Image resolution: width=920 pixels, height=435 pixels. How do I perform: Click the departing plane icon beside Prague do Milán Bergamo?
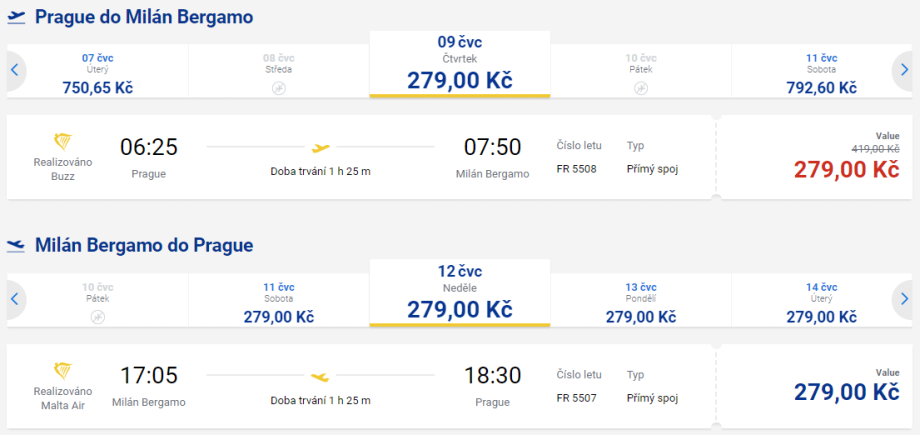point(16,17)
